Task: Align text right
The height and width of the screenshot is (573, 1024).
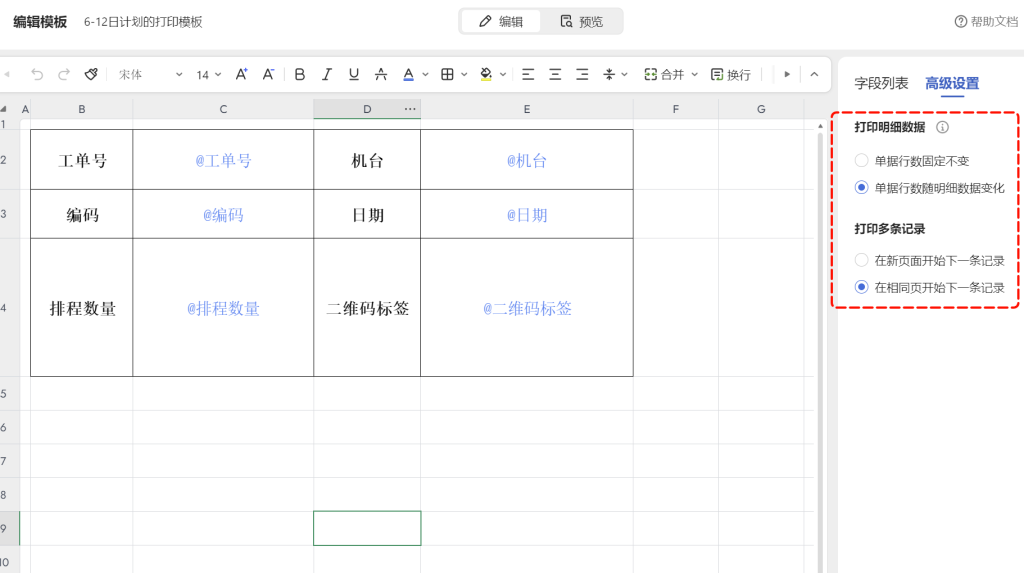Action: [582, 74]
